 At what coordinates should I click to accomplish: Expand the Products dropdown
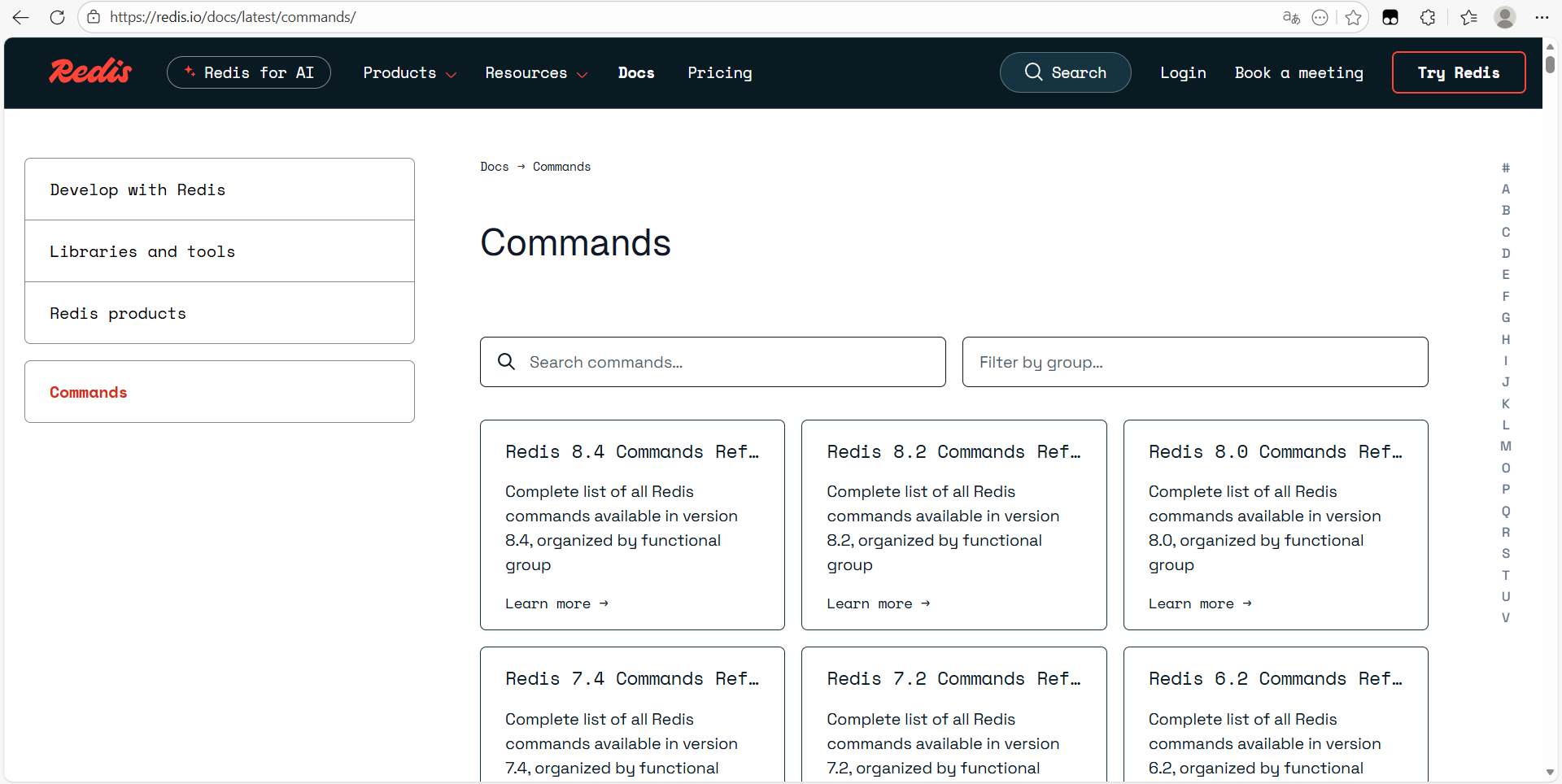[409, 73]
